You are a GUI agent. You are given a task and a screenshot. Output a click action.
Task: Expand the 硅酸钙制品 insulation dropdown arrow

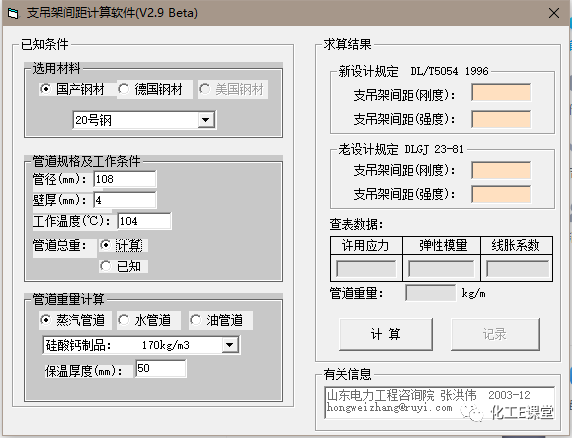(230, 345)
